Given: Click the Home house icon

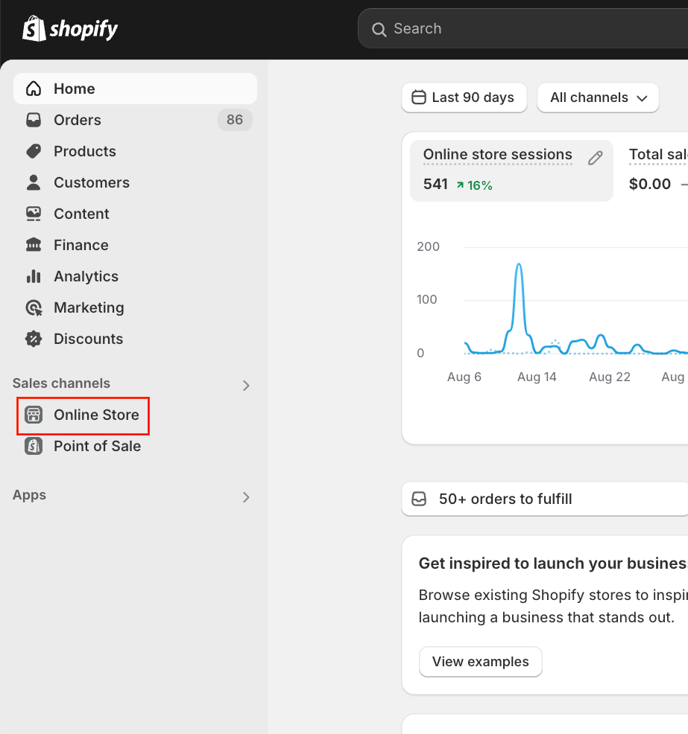Looking at the screenshot, I should (x=34, y=88).
